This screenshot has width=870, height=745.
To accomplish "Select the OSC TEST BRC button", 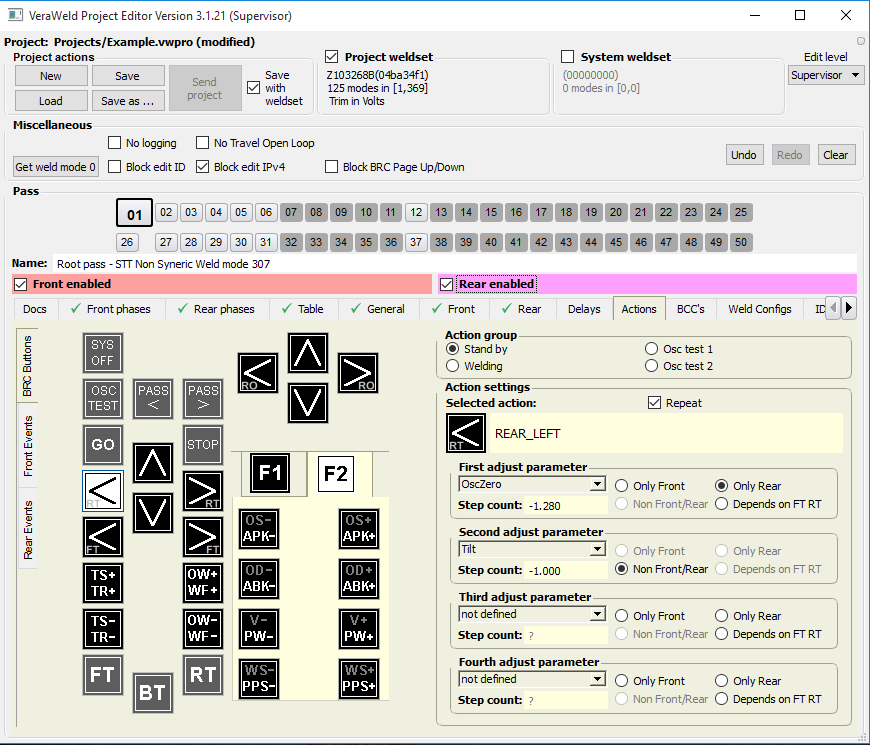I will 103,398.
